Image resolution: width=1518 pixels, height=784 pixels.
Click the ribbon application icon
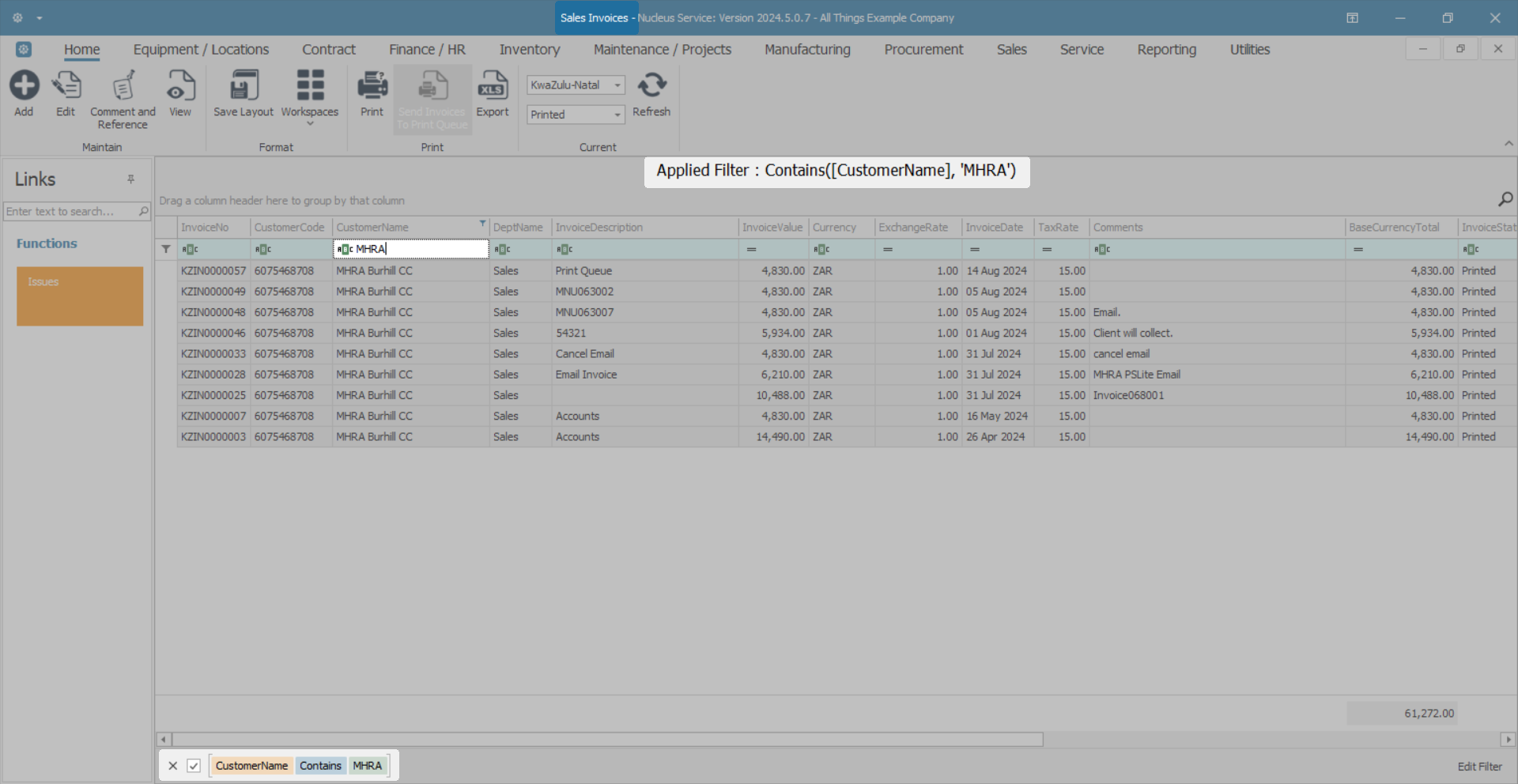24,50
